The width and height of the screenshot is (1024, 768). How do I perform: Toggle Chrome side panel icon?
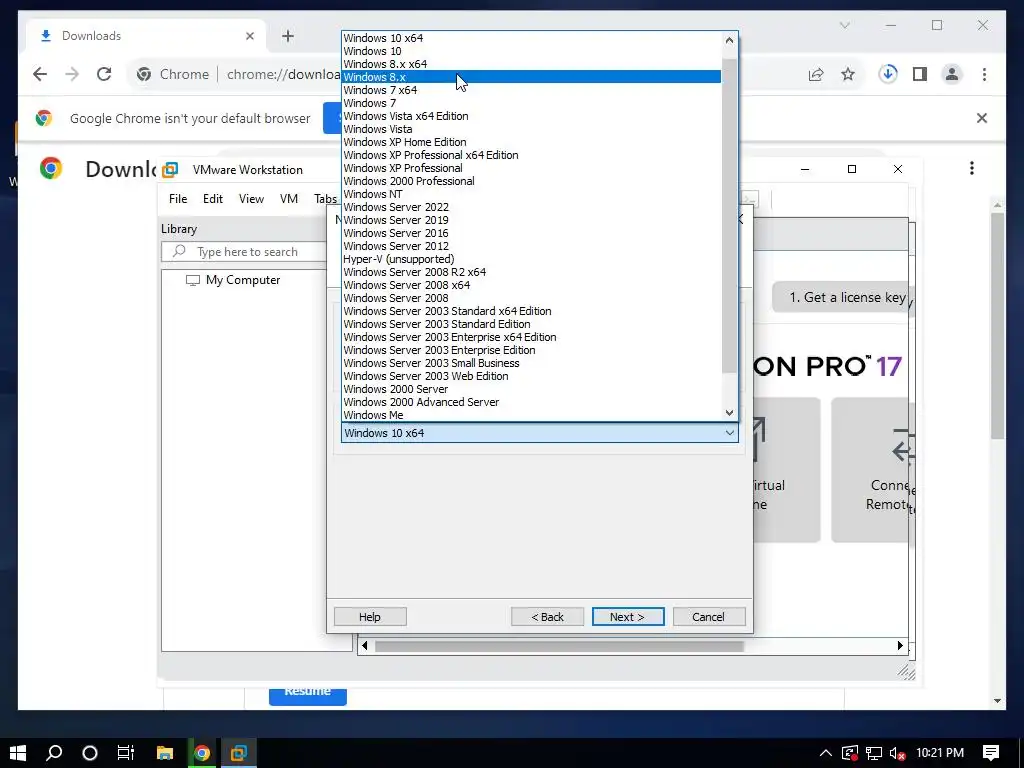(x=920, y=74)
